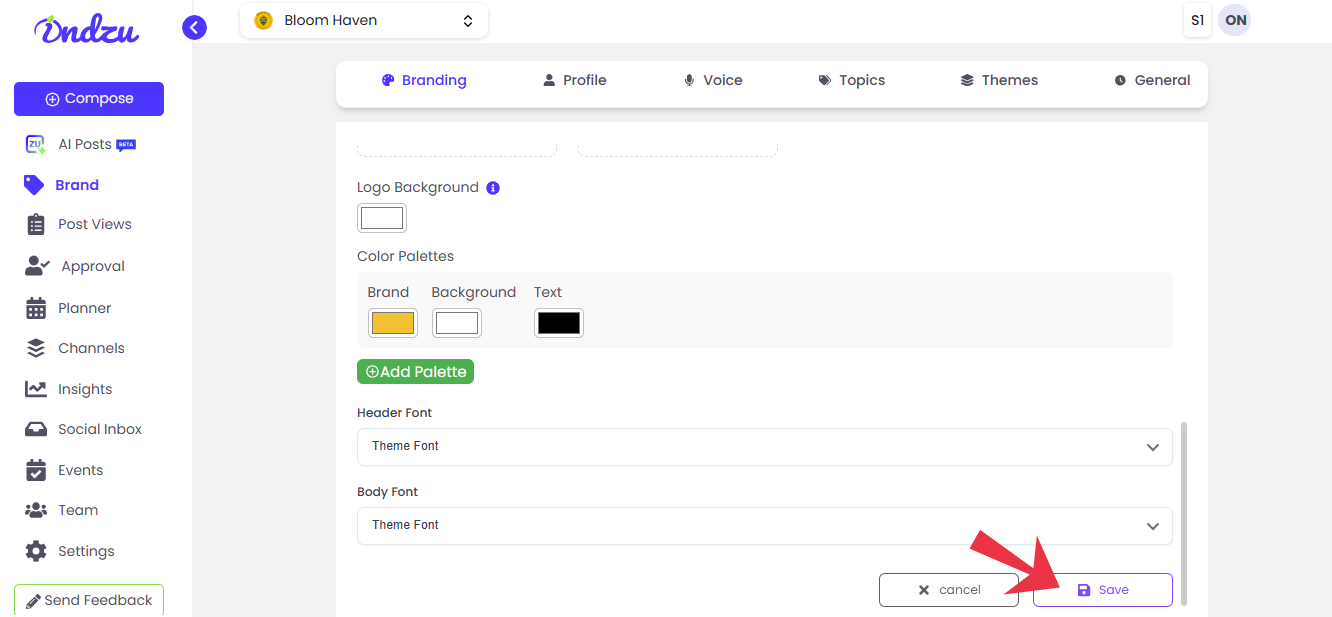Switch to the Voice tab
The image size is (1332, 617).
[712, 80]
